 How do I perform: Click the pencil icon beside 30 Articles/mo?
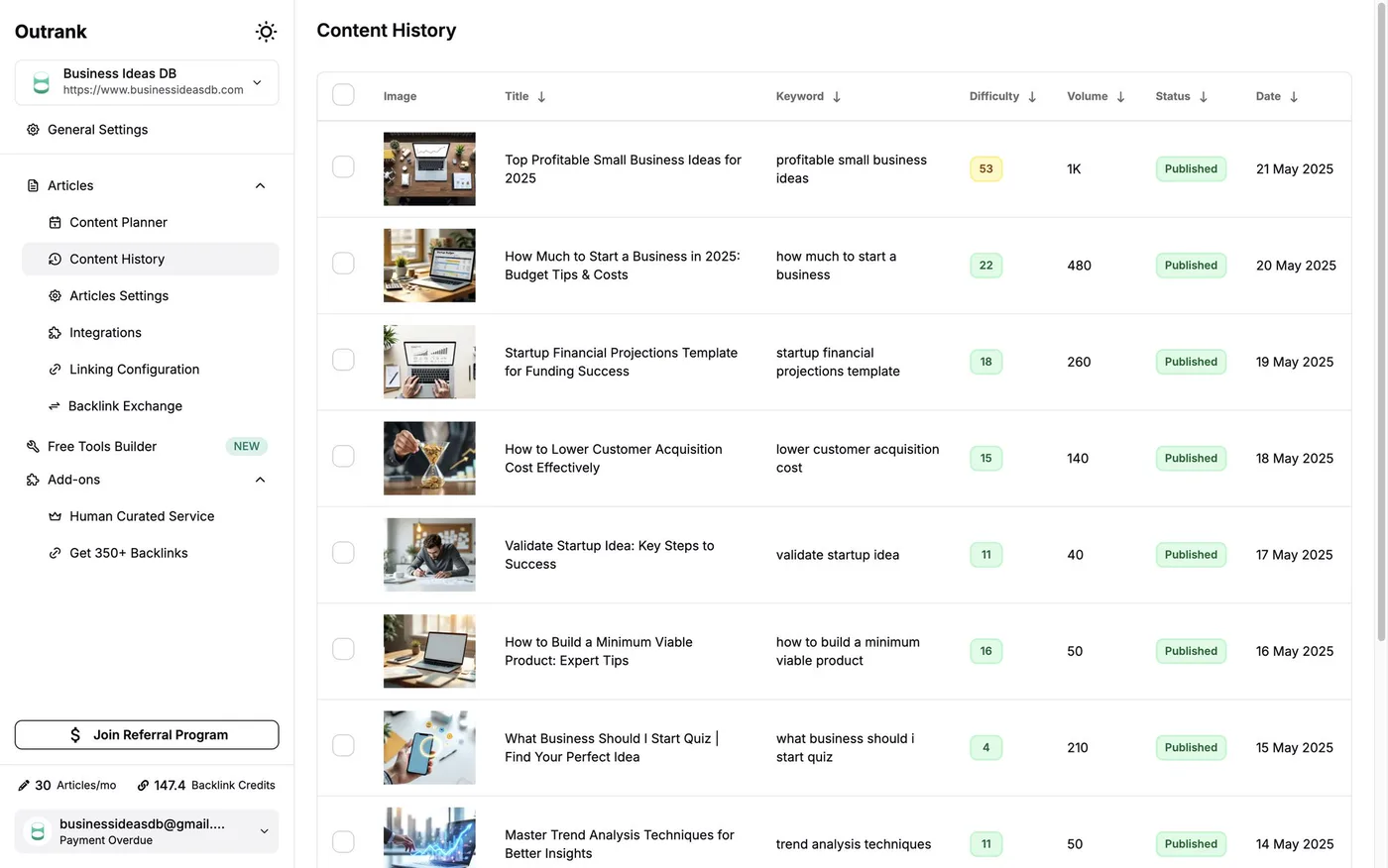point(24,786)
